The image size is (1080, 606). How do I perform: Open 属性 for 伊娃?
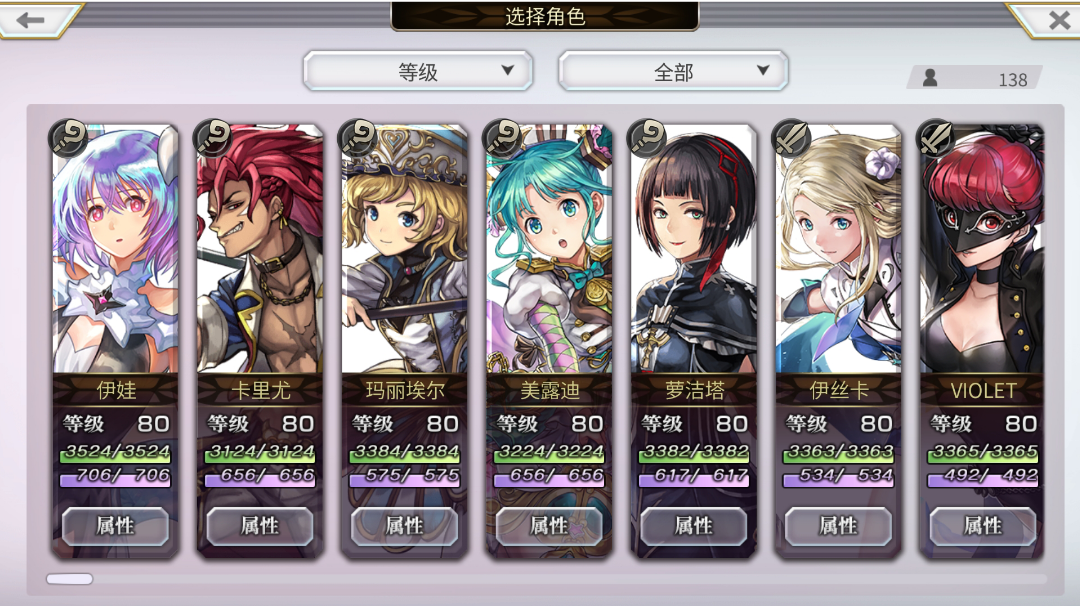click(x=115, y=526)
